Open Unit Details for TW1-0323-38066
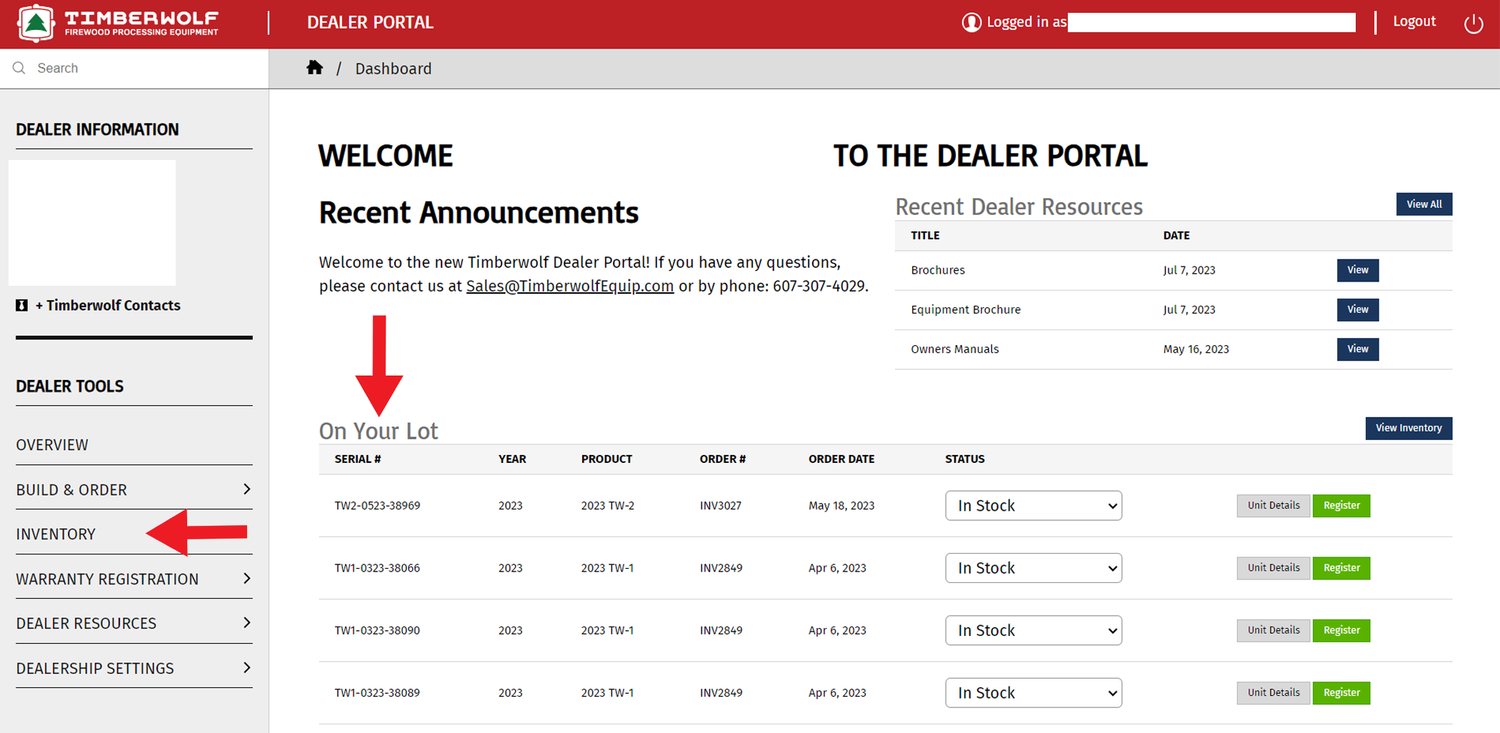The width and height of the screenshot is (1500, 733). [1273, 568]
